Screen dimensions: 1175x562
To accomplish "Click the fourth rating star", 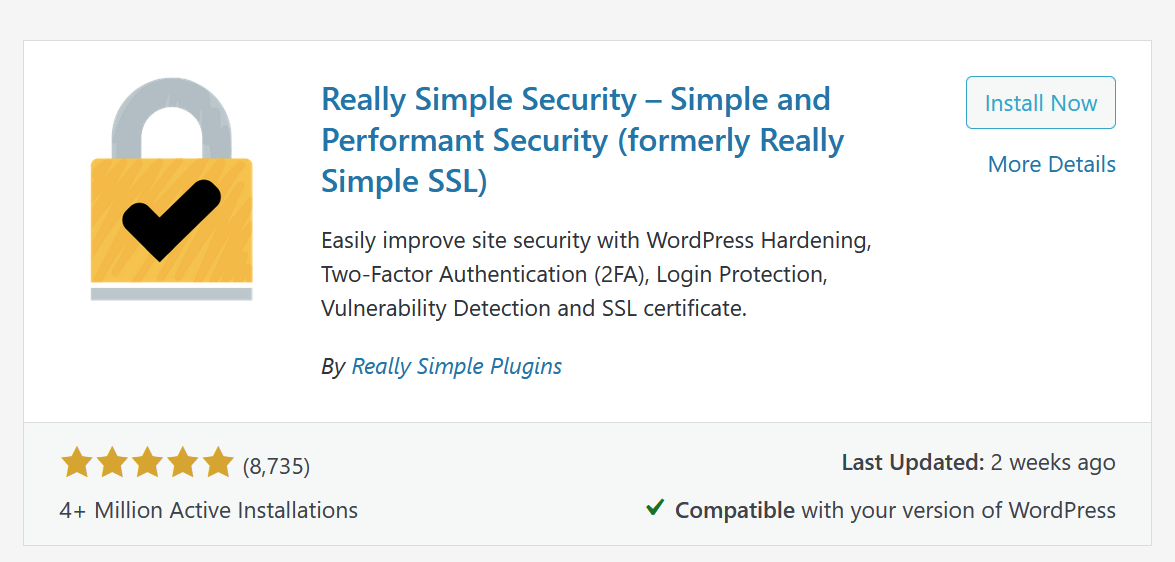I will [x=182, y=463].
